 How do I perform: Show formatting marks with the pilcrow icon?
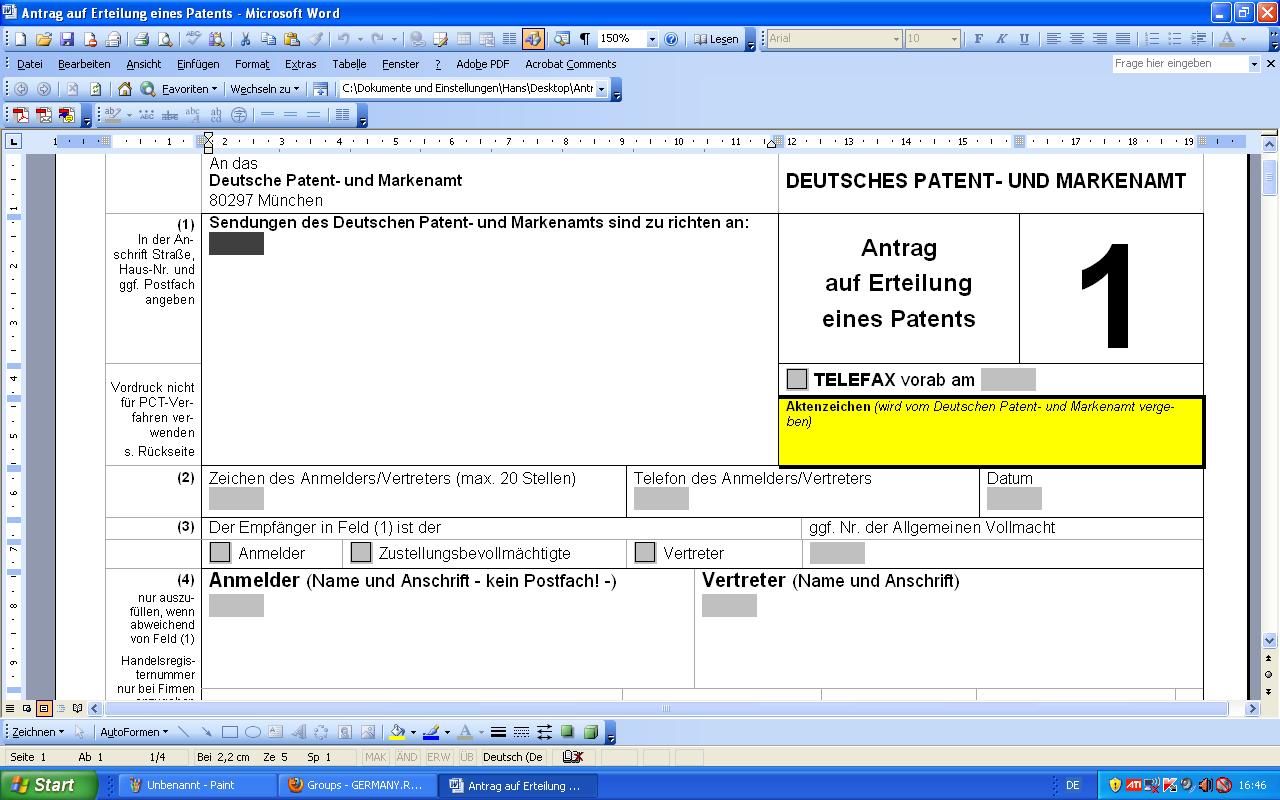pos(585,39)
